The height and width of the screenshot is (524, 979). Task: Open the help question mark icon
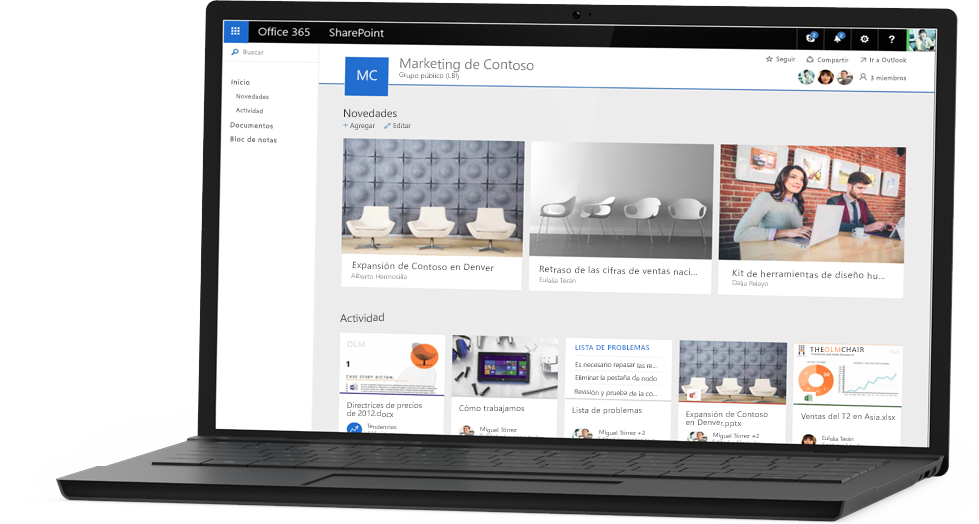[892, 39]
